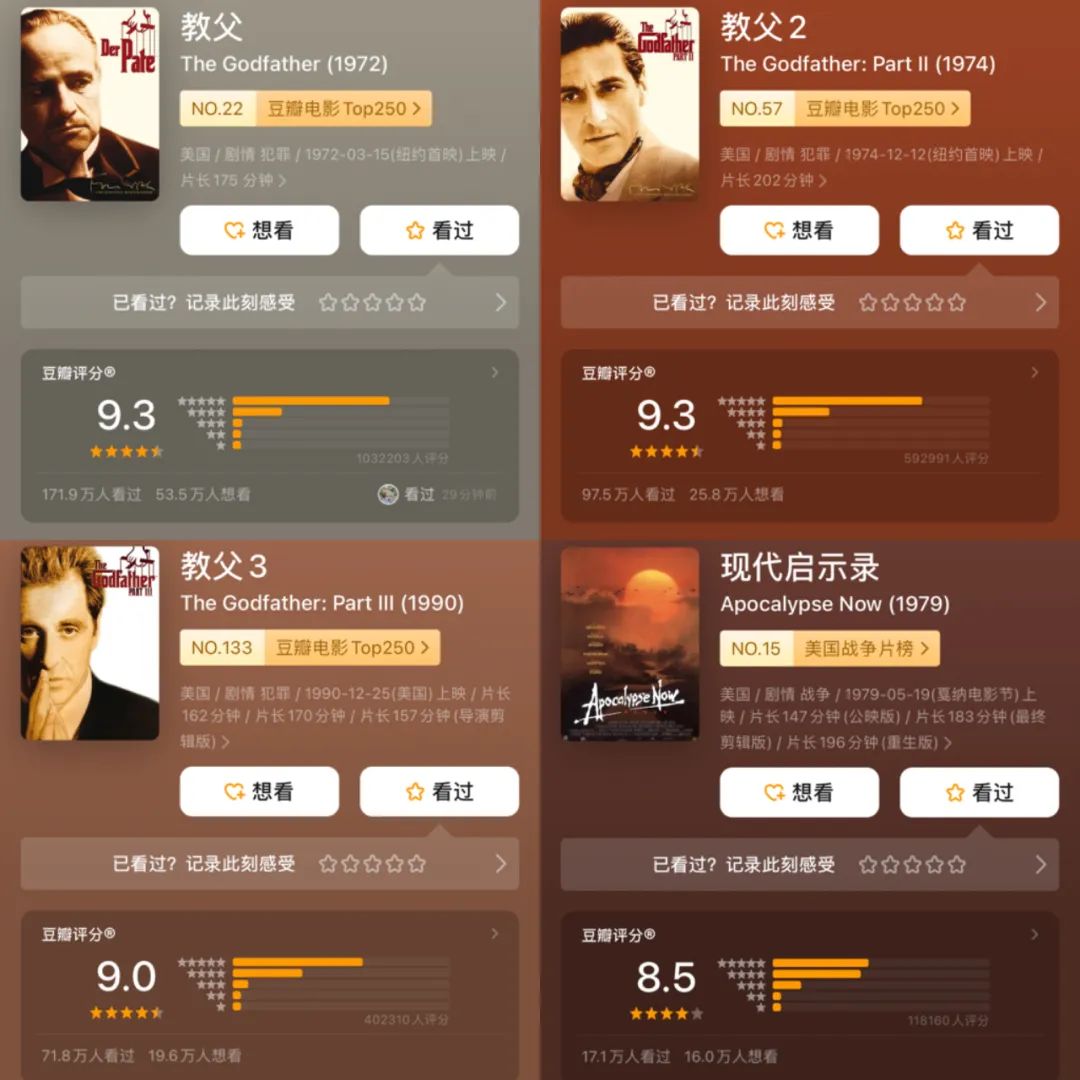
Task: Click star icon on 现代启示录 看过 button
Action: [x=955, y=793]
